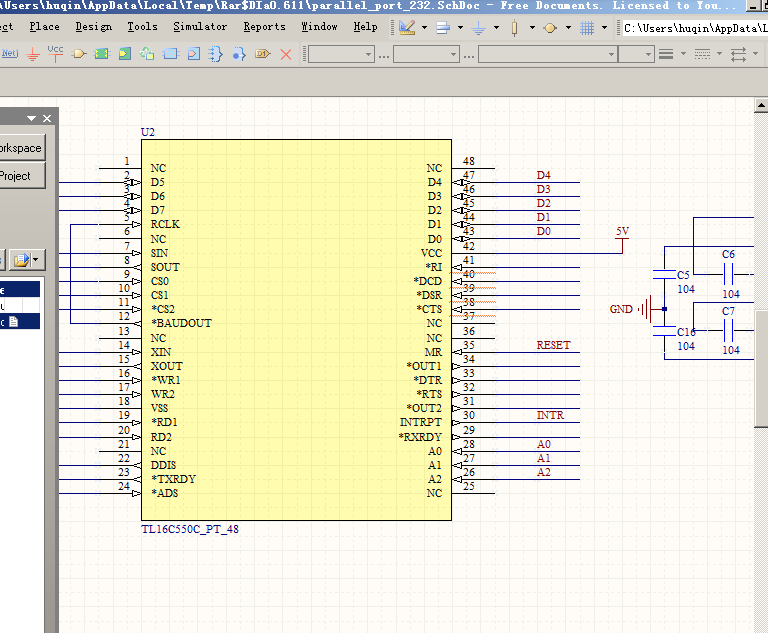Select the GND power port tool
This screenshot has height=633, width=768.
[x=33, y=54]
